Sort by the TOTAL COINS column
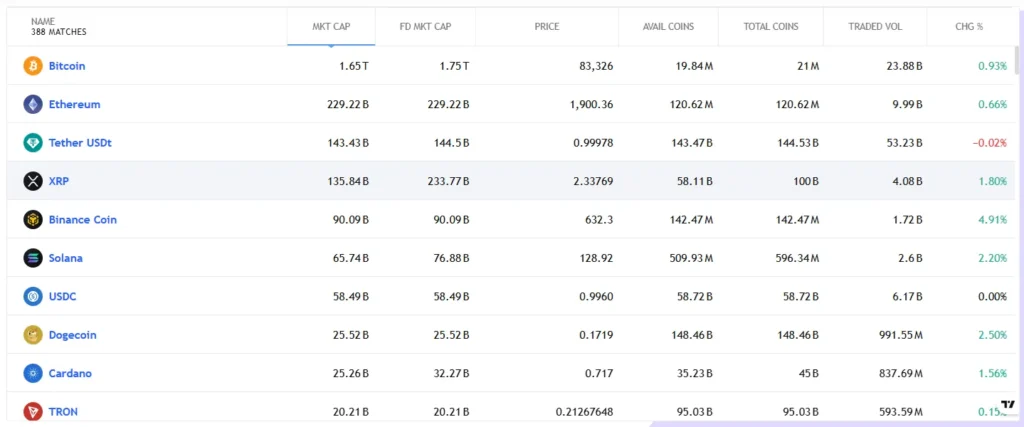This screenshot has height=427, width=1024. (x=771, y=27)
